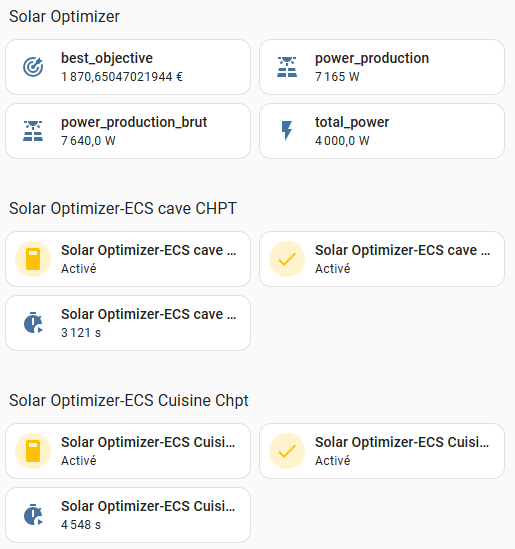Click the Activé label on right ECS Cuisine card
The height and width of the screenshot is (549, 515).
(x=333, y=460)
